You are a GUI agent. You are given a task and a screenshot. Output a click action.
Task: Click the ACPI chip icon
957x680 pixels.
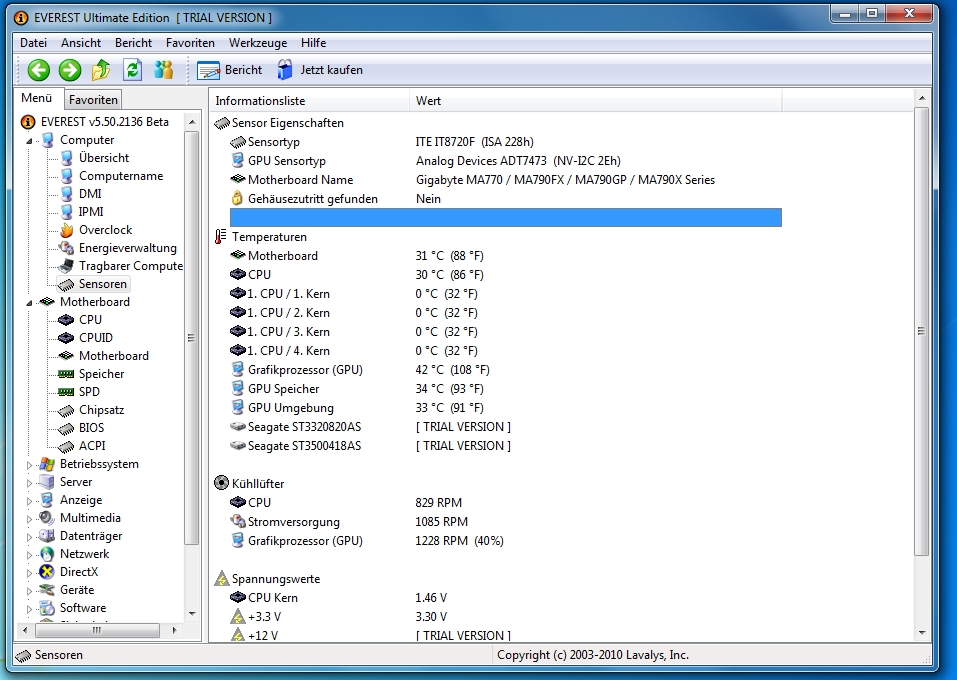click(x=66, y=446)
